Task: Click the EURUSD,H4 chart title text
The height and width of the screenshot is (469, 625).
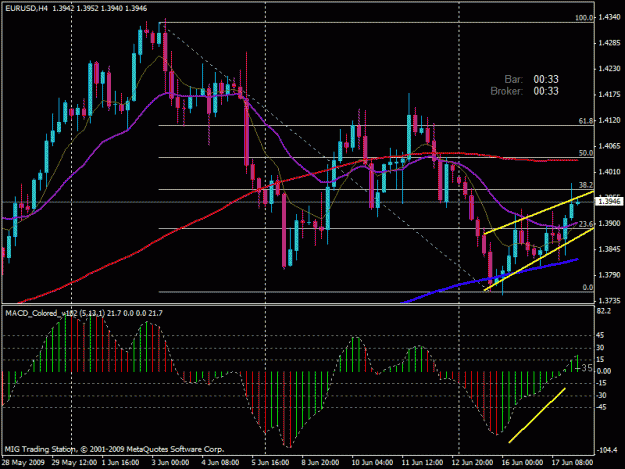Action: 25,8
